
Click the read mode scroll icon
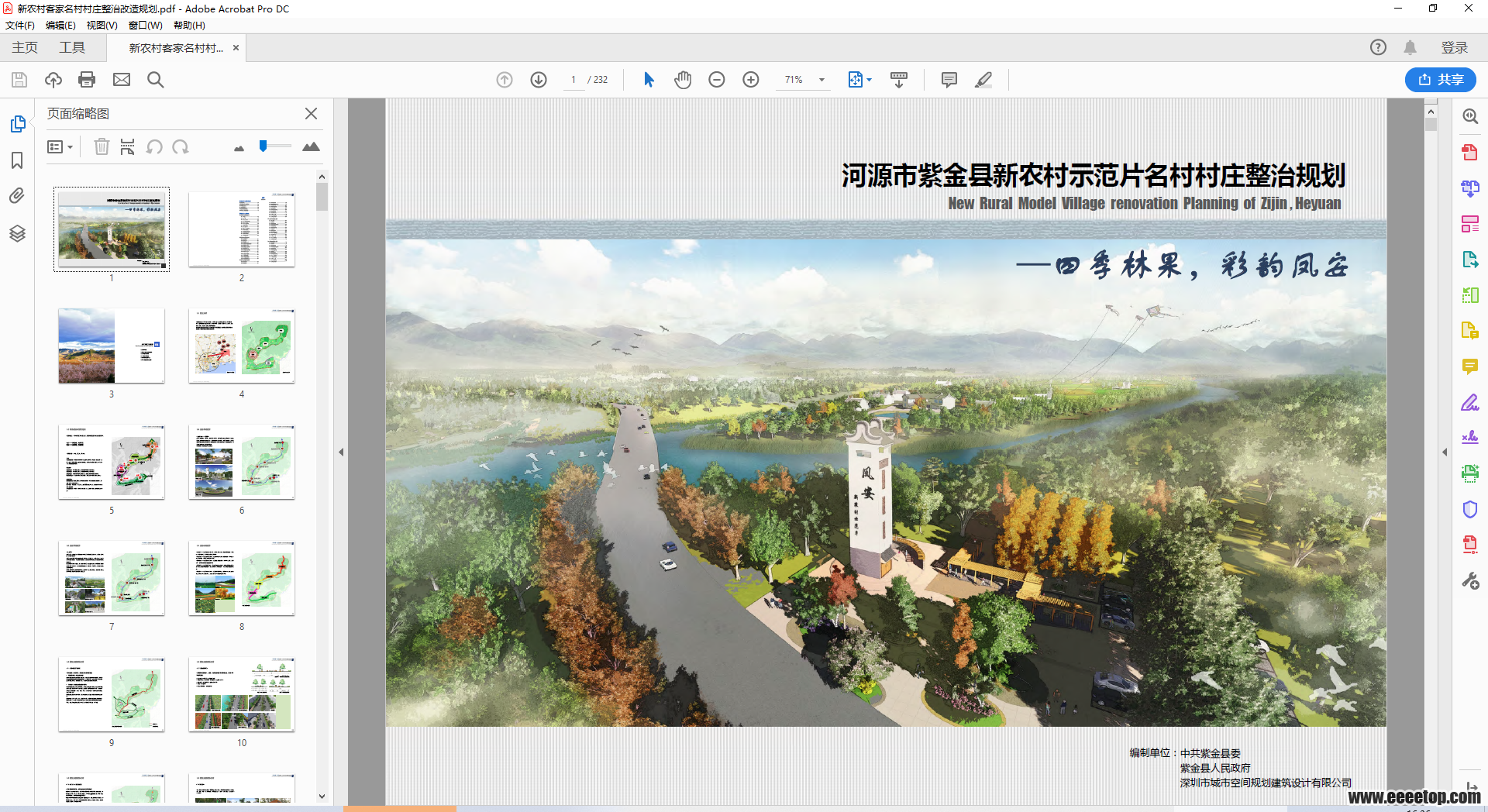coord(899,80)
